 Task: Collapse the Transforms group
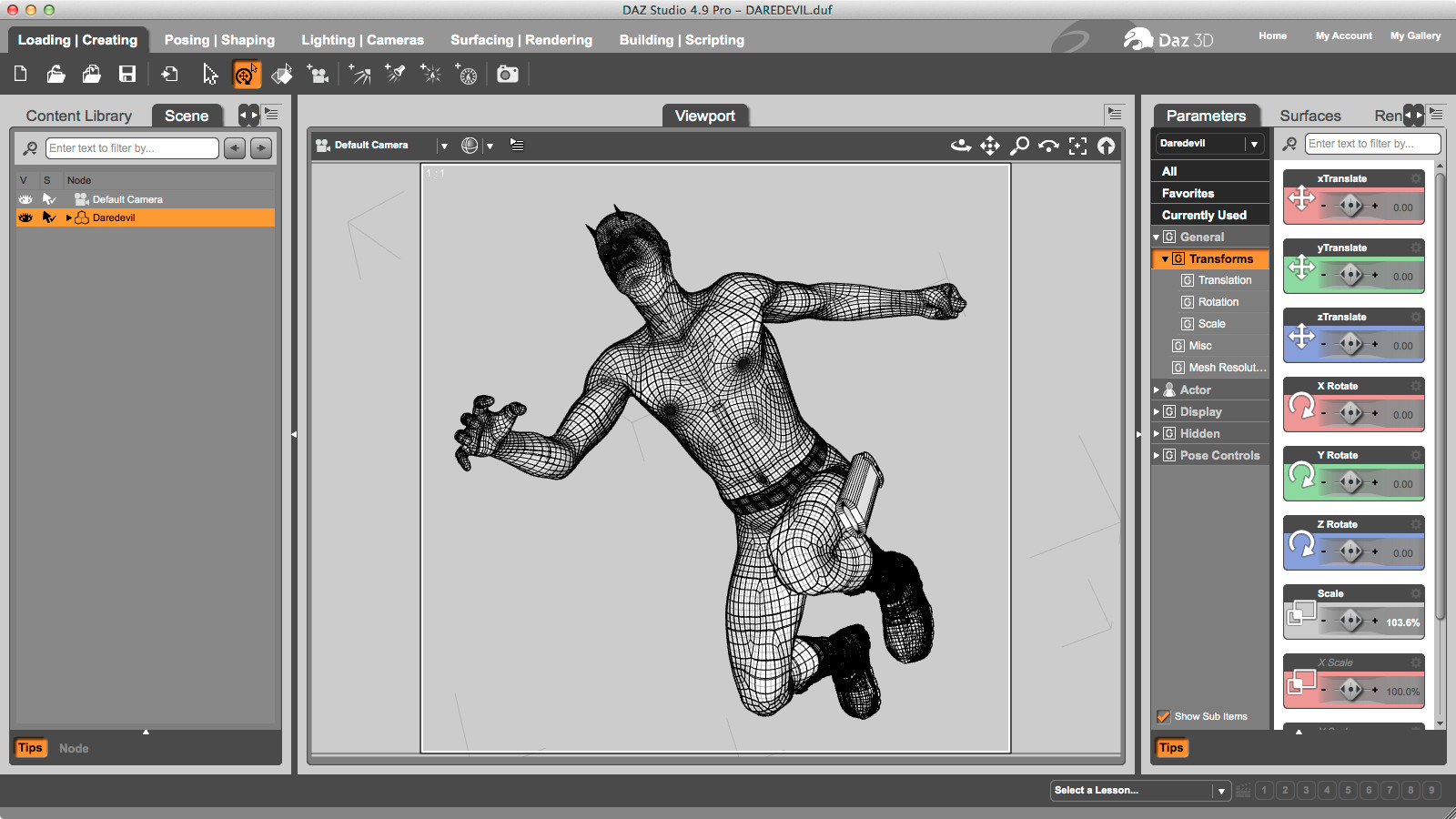[1165, 258]
